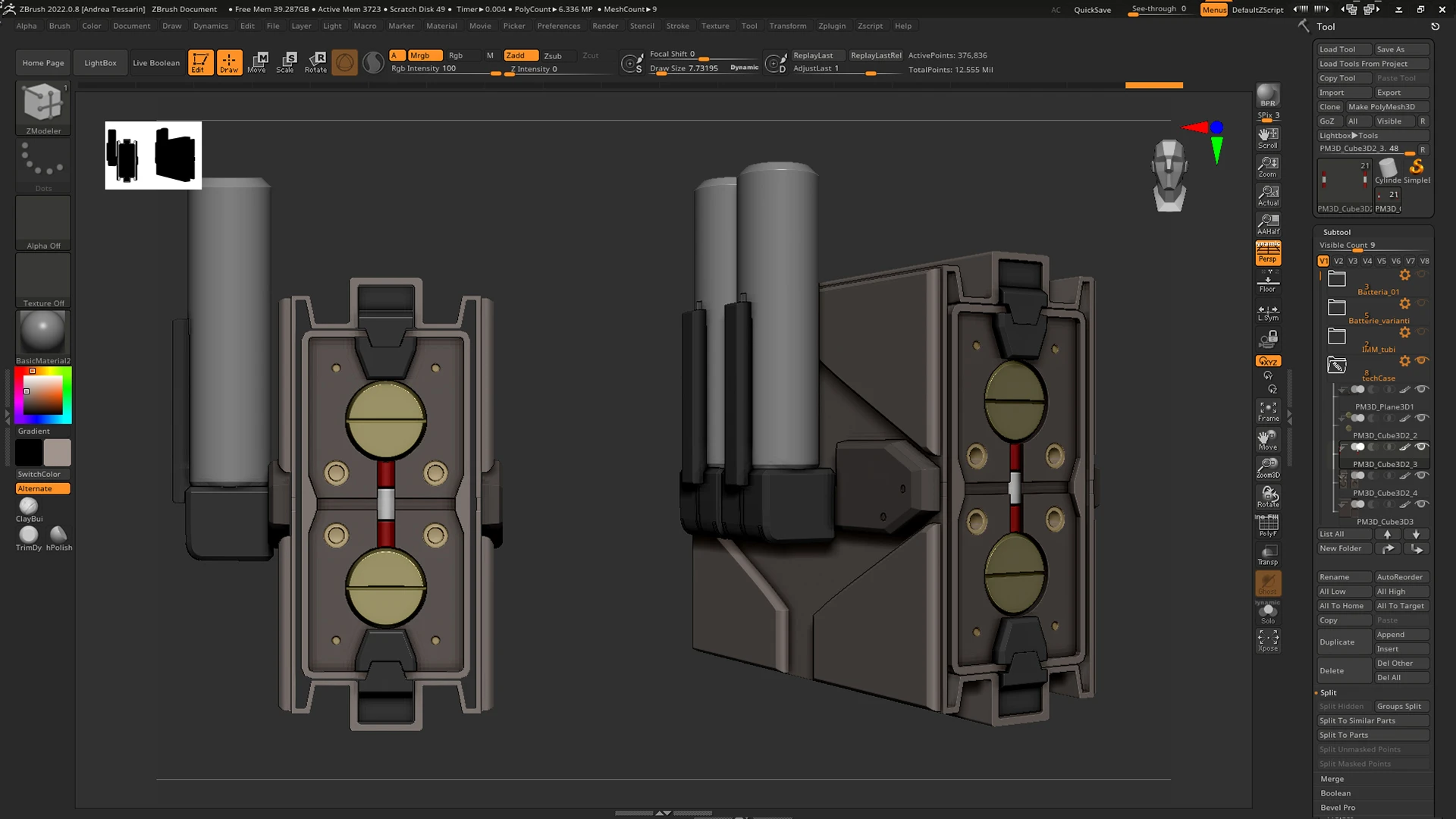Toggle XYZ rotation mode
This screenshot has width=1456, height=819.
pos(1268,361)
